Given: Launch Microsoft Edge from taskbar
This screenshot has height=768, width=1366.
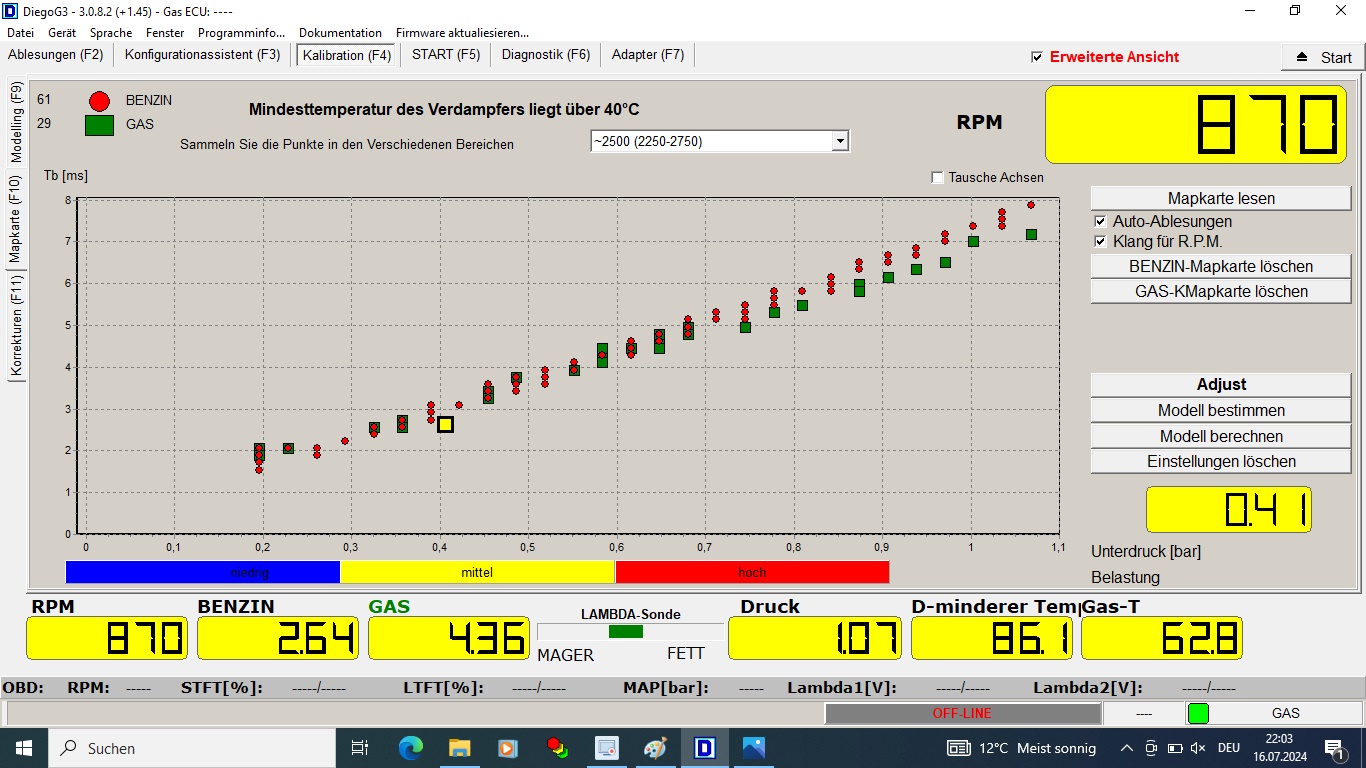Looking at the screenshot, I should coord(410,748).
